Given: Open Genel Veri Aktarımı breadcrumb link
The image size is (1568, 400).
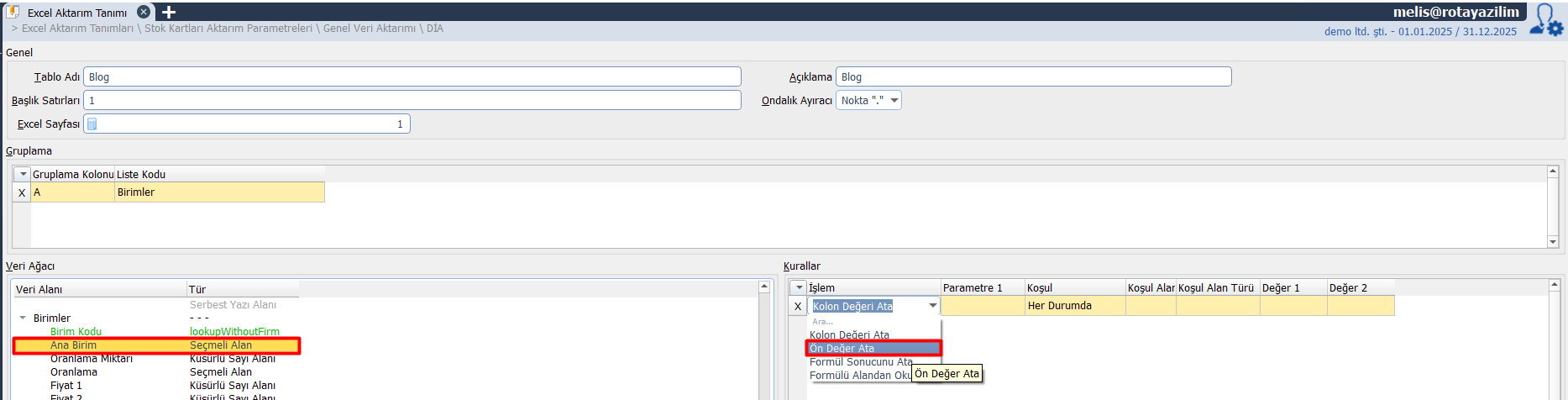Looking at the screenshot, I should (x=370, y=29).
